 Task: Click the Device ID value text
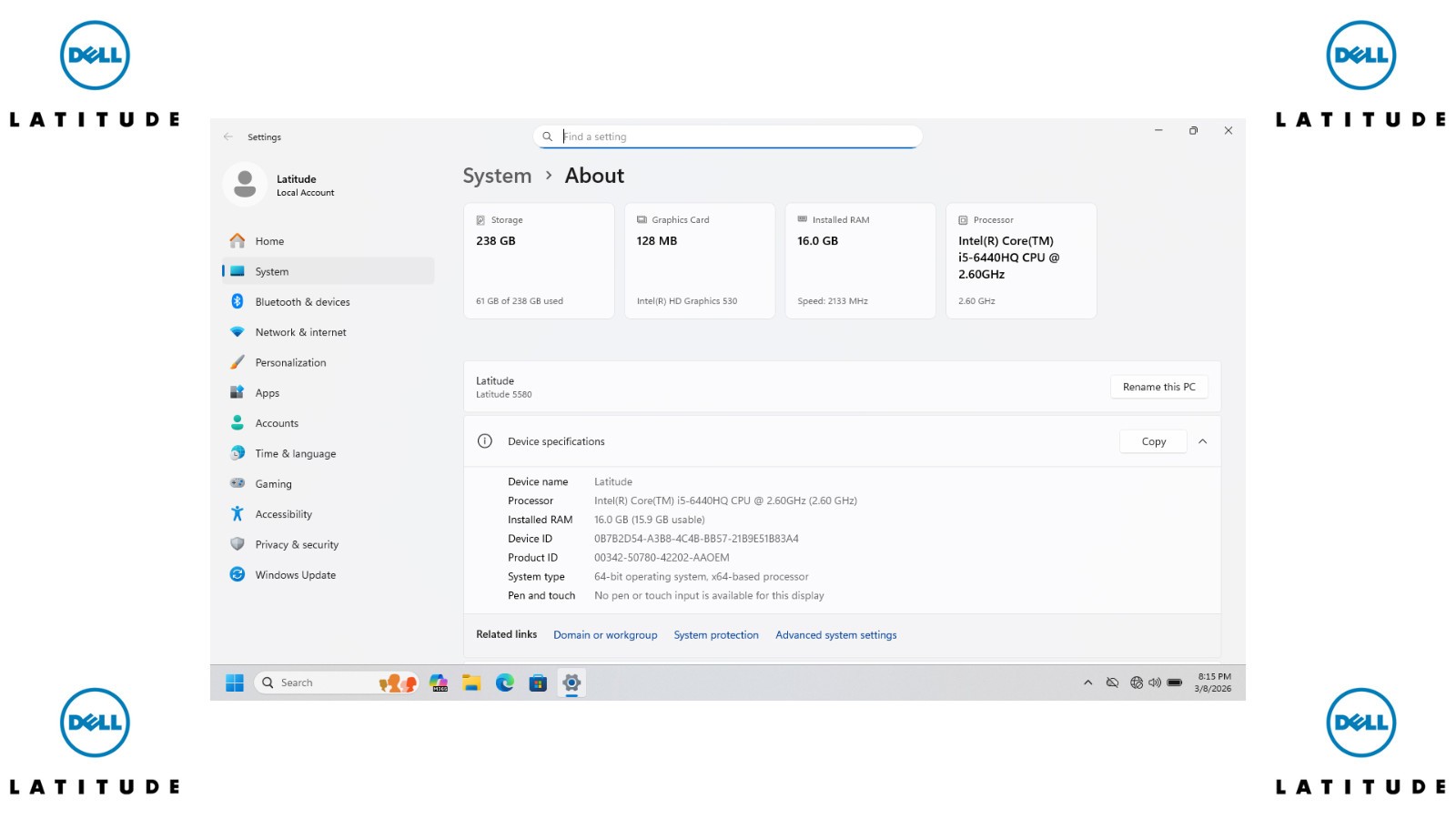696,539
